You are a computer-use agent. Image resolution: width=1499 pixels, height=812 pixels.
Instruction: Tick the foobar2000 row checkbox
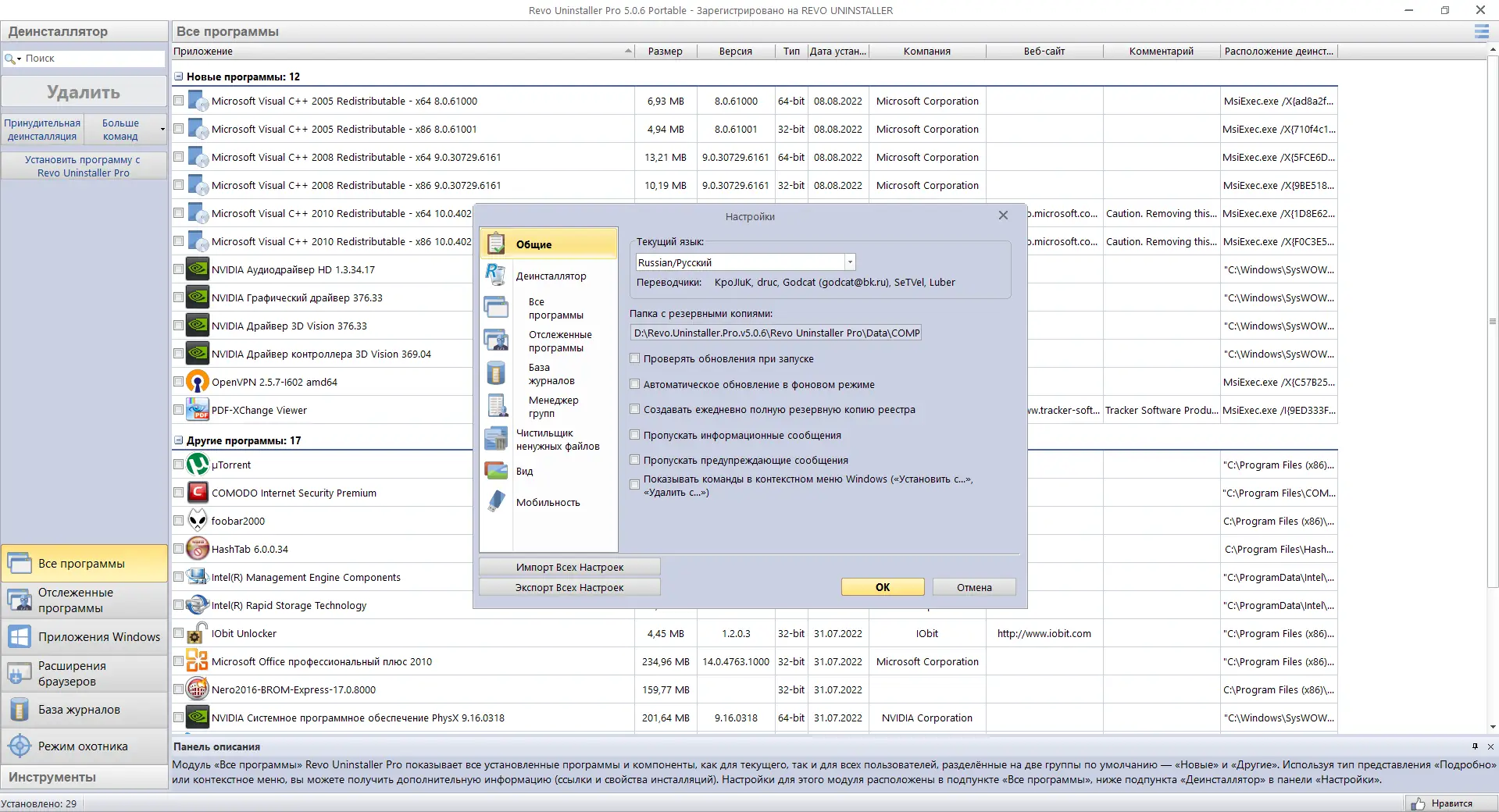tap(179, 521)
